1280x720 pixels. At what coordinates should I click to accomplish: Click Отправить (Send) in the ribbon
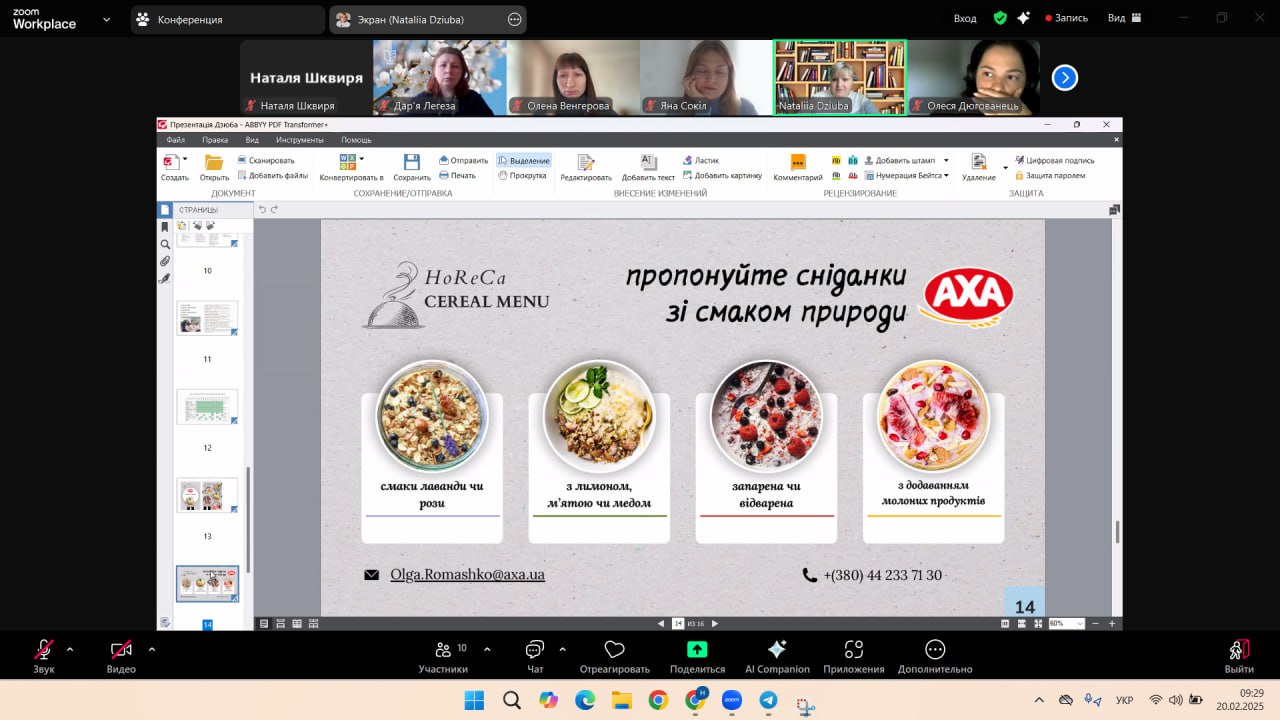point(463,160)
